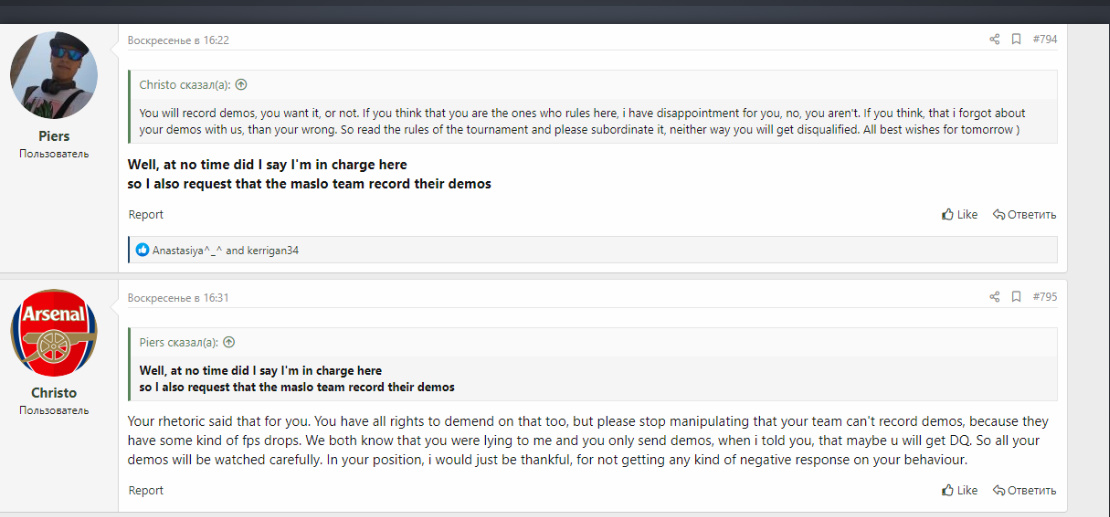Image resolution: width=1110 pixels, height=517 pixels.
Task: Reply to Piers's post with Ответить
Action: [x=1024, y=214]
